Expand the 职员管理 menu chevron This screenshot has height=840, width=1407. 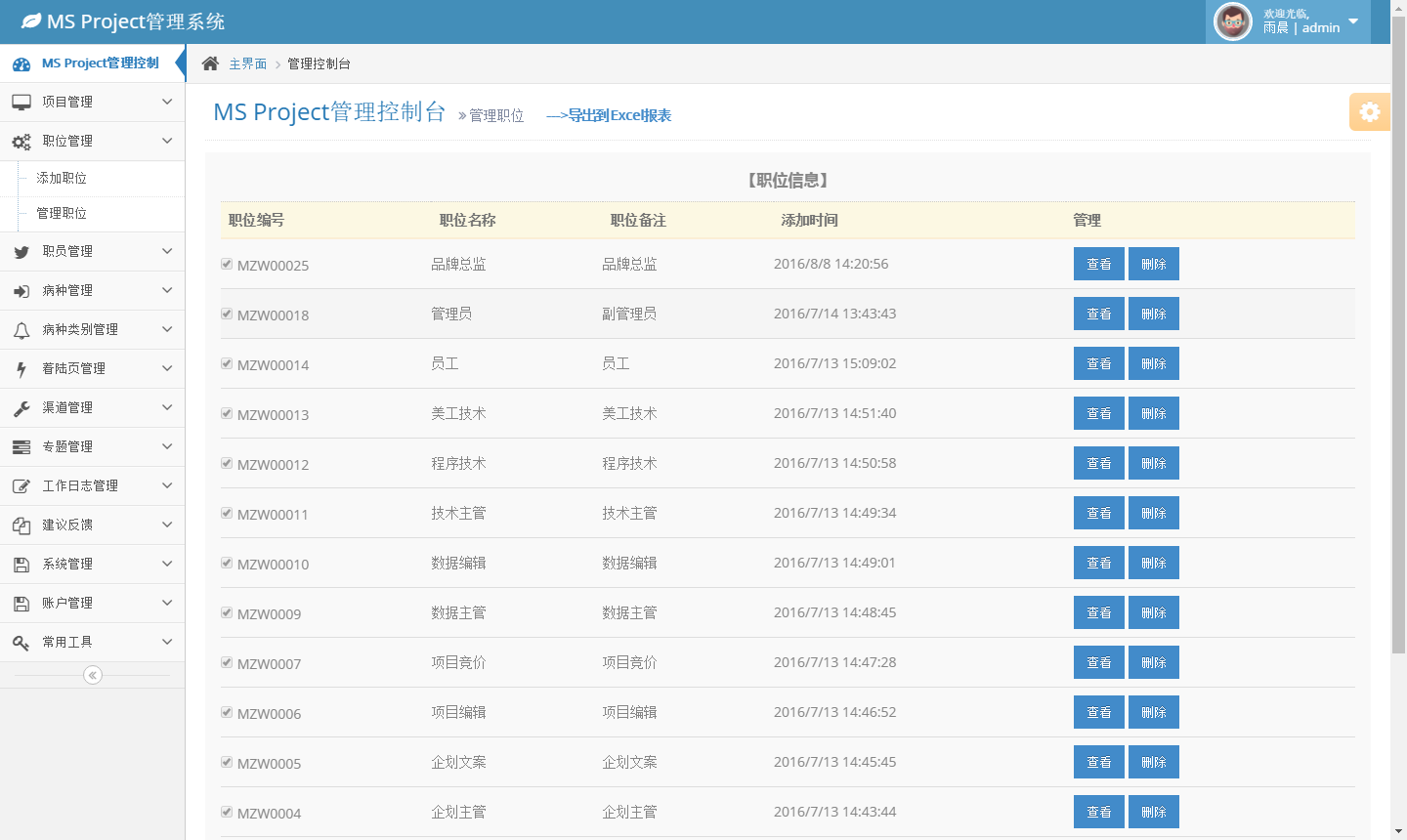pyautogui.click(x=167, y=251)
